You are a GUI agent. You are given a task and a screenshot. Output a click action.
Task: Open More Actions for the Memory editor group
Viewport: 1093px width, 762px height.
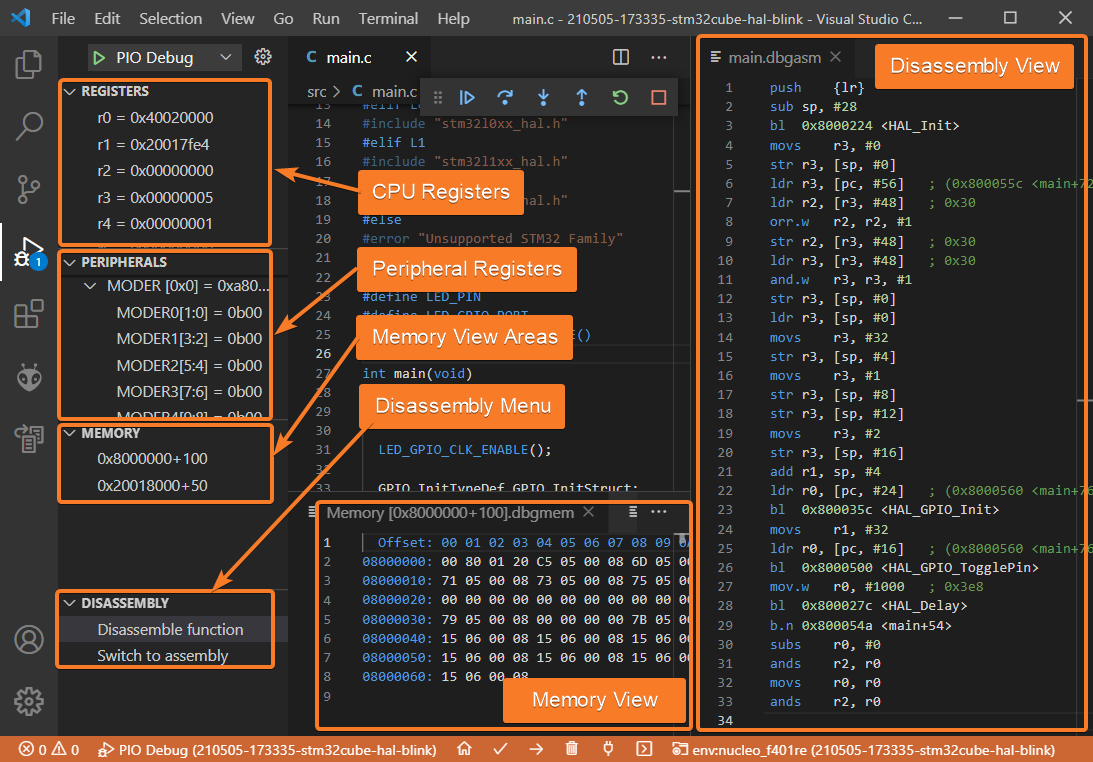click(659, 512)
